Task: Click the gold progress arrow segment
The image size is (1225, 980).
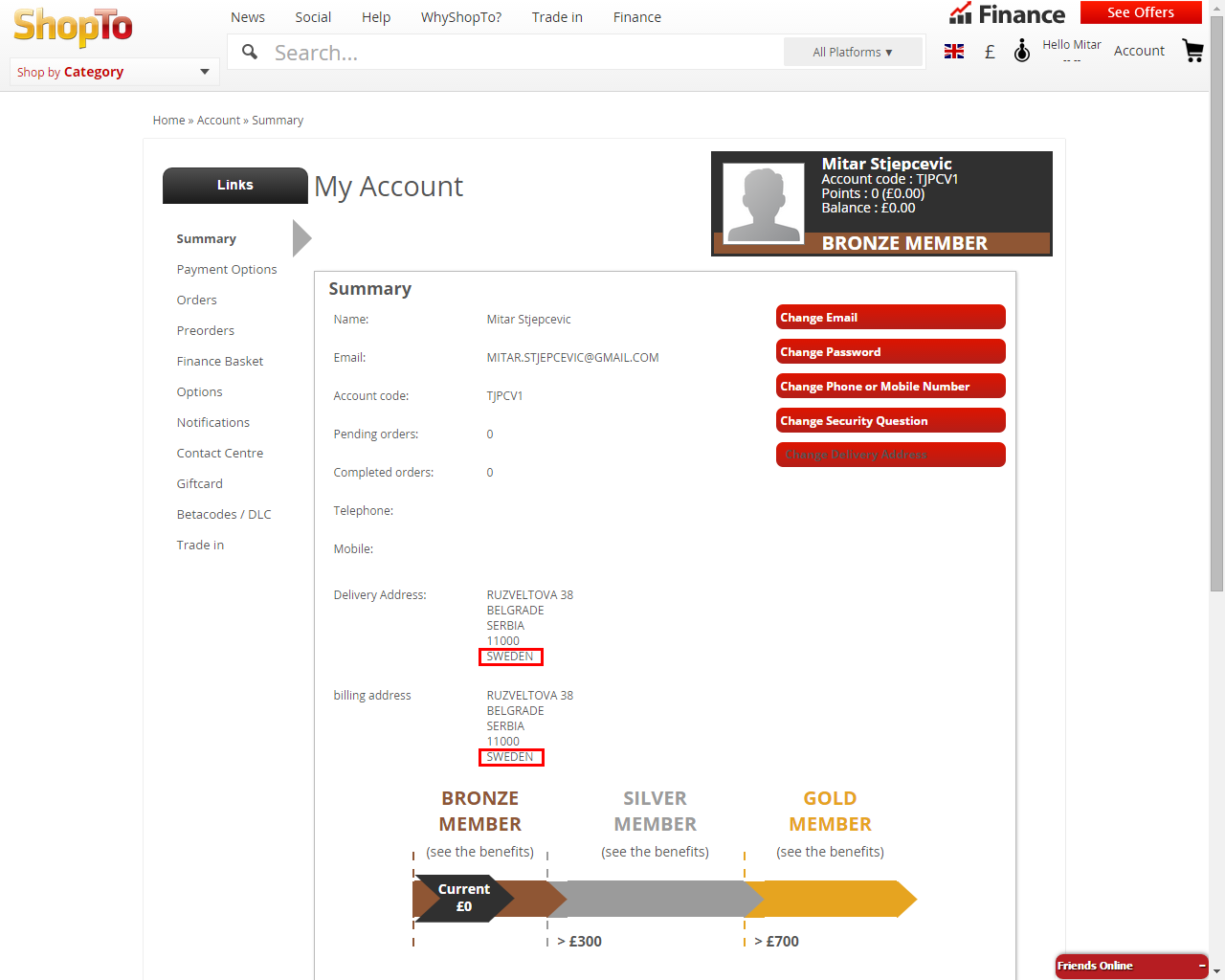Action: click(x=832, y=899)
